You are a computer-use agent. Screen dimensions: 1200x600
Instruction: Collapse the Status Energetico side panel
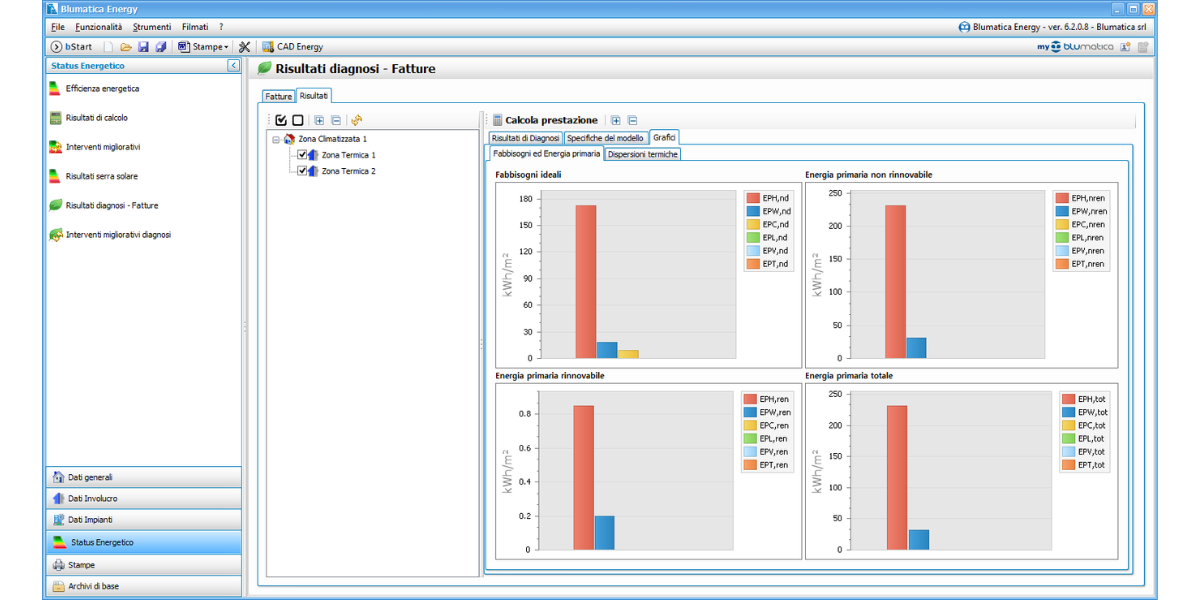[233, 66]
